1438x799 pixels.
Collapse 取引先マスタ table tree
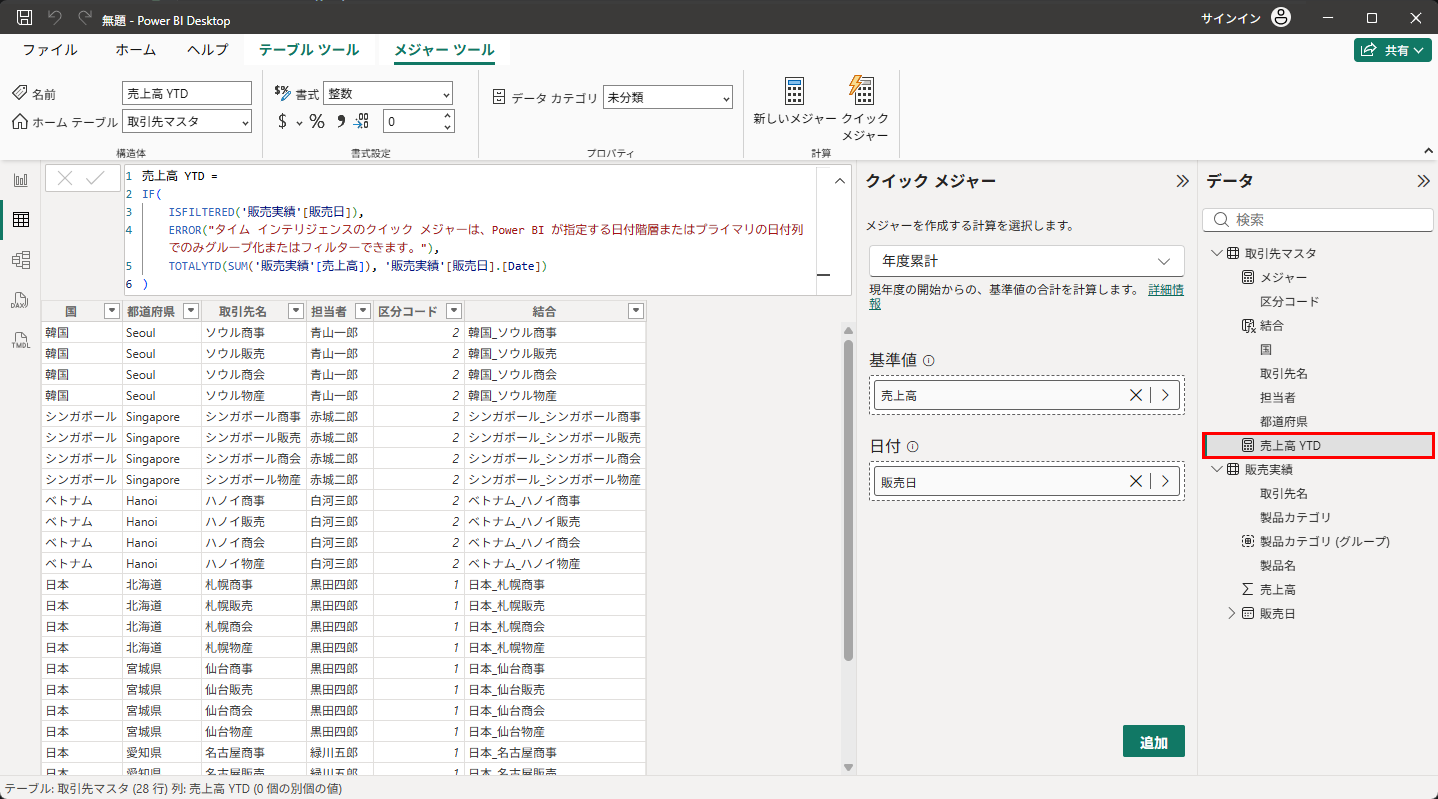pyautogui.click(x=1216, y=253)
